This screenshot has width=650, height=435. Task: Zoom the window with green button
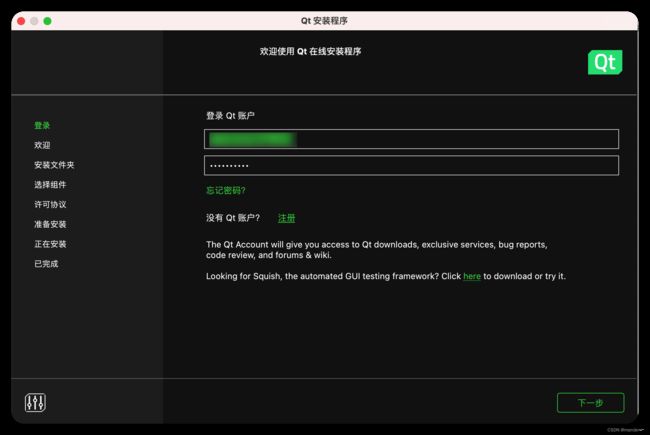[48, 21]
